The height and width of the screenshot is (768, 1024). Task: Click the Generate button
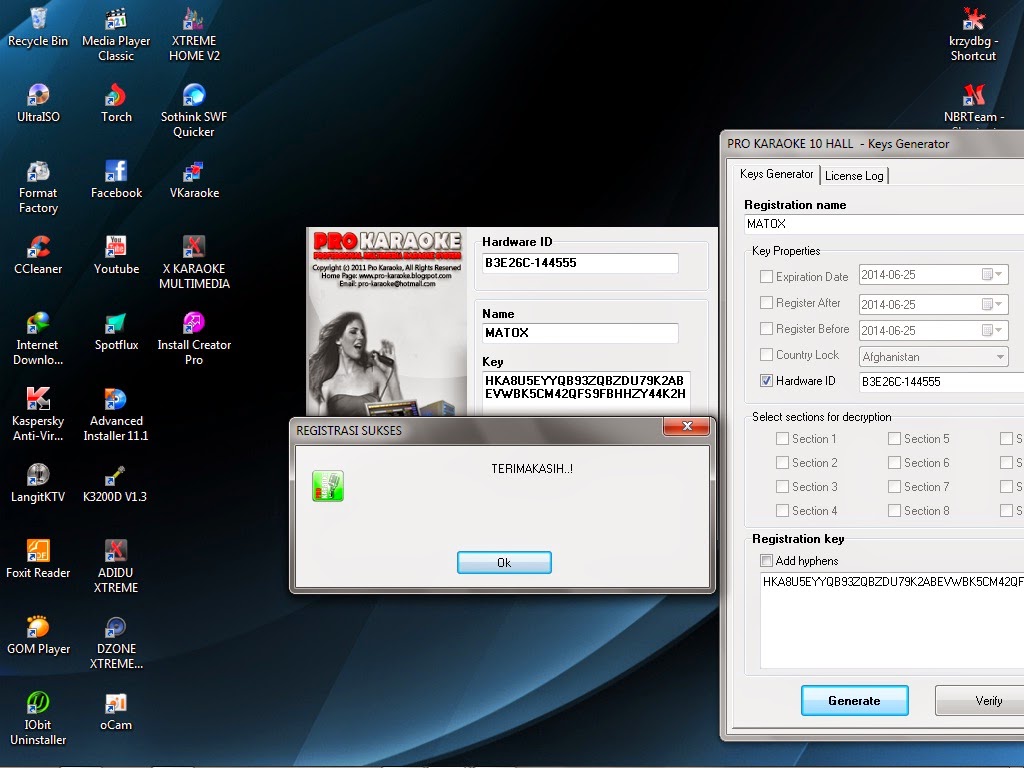click(x=854, y=701)
